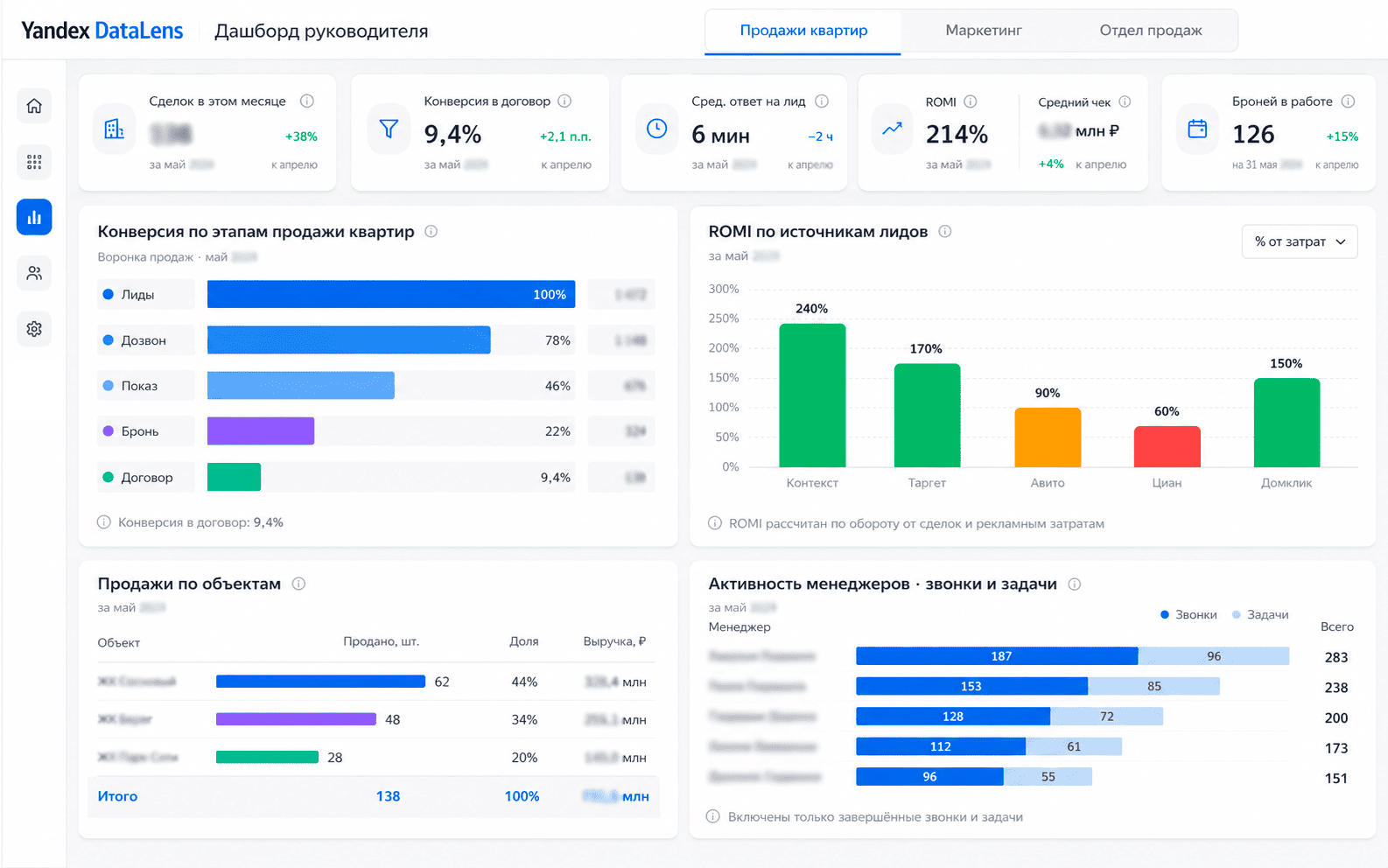This screenshot has width=1388, height=868.
Task: Show info for ROMI по источникам лидов
Action: click(945, 231)
